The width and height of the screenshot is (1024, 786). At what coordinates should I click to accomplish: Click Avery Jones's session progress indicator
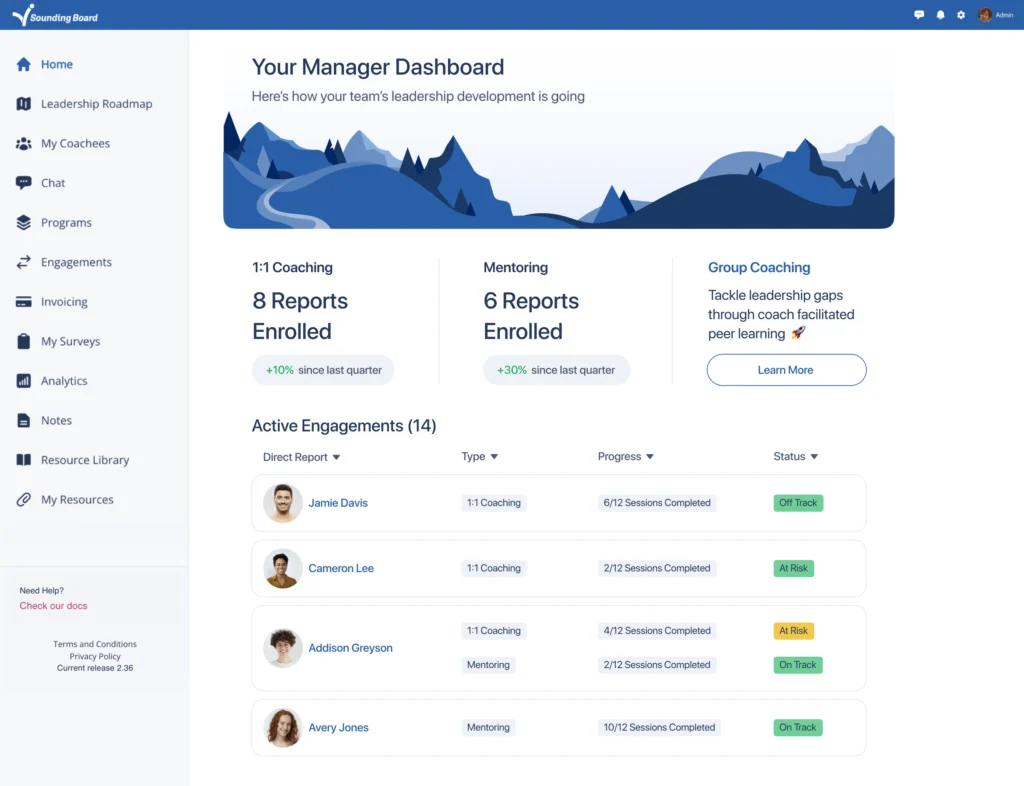coord(659,727)
